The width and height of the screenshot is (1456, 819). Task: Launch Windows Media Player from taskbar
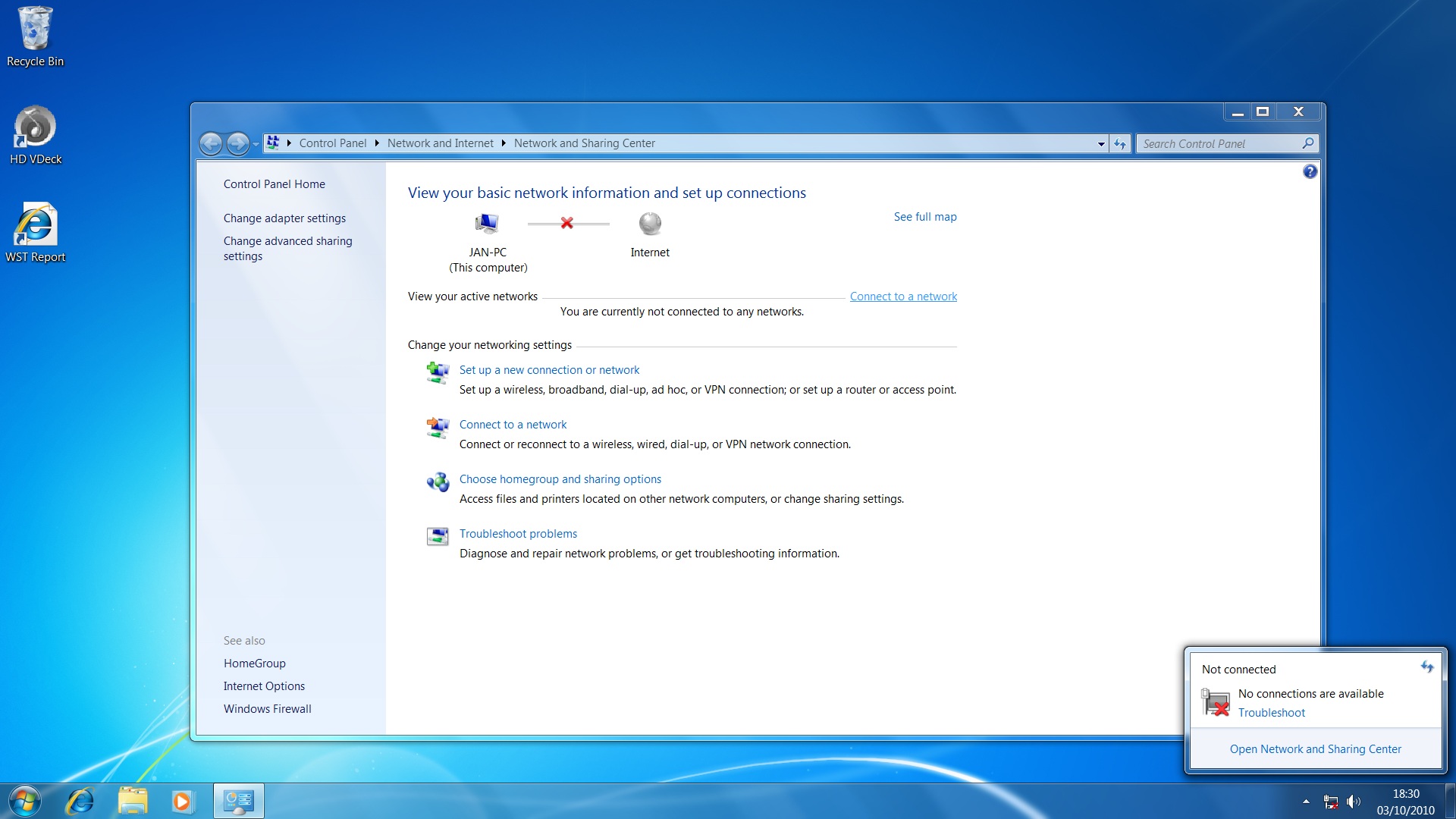click(x=182, y=801)
